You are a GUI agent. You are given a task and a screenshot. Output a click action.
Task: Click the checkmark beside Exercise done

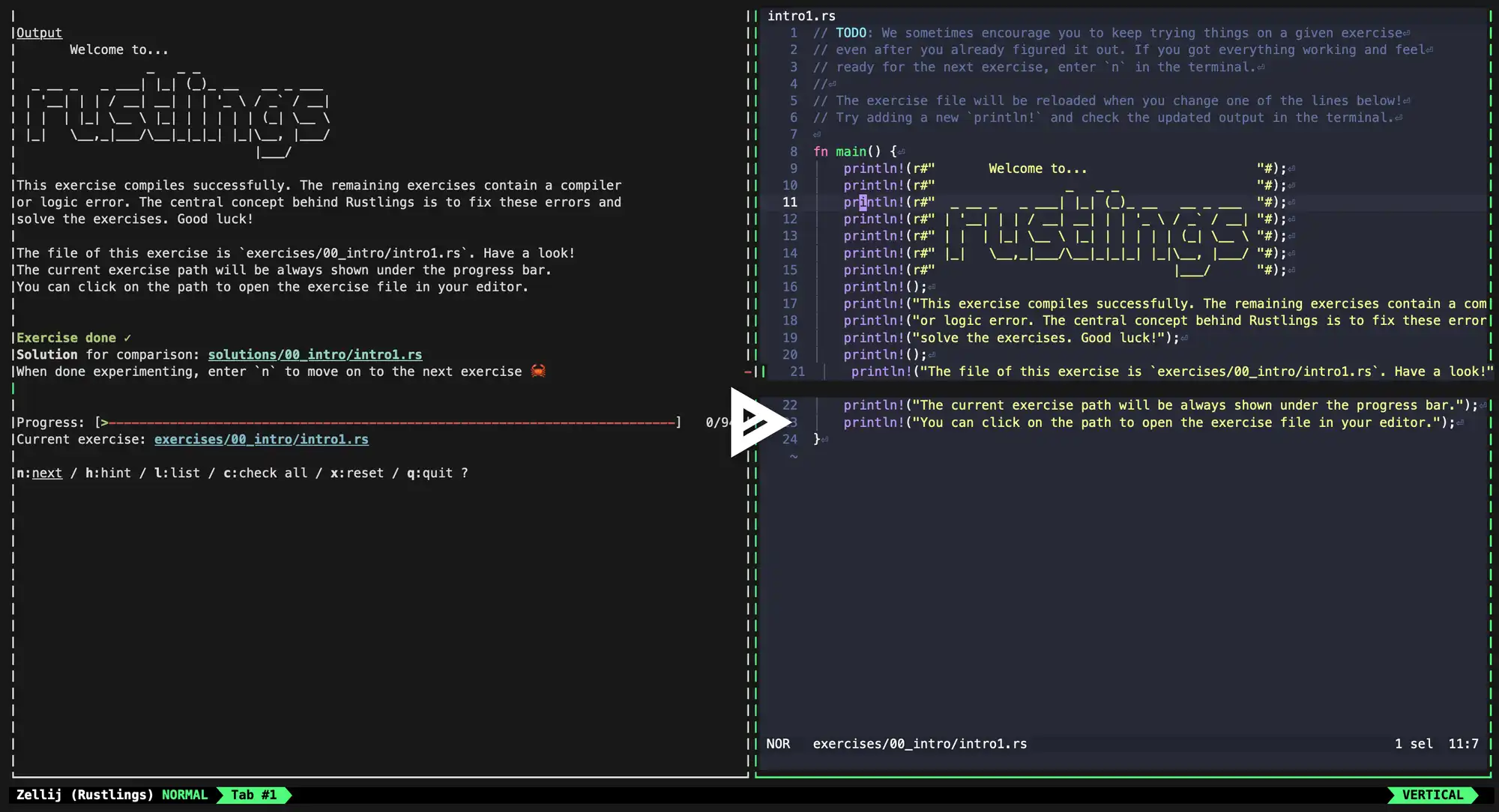(x=127, y=338)
